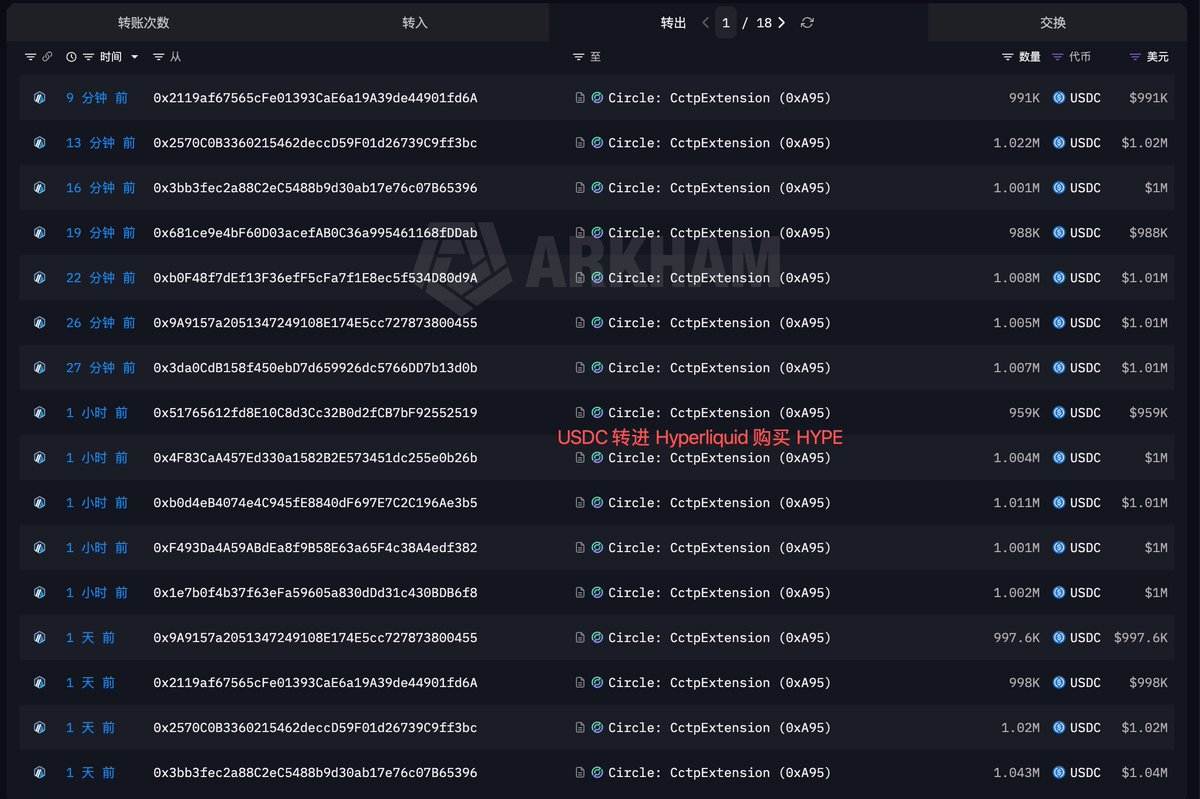Click the clock icon in the 时间 column header
The width and height of the screenshot is (1200, 799).
[x=71, y=57]
